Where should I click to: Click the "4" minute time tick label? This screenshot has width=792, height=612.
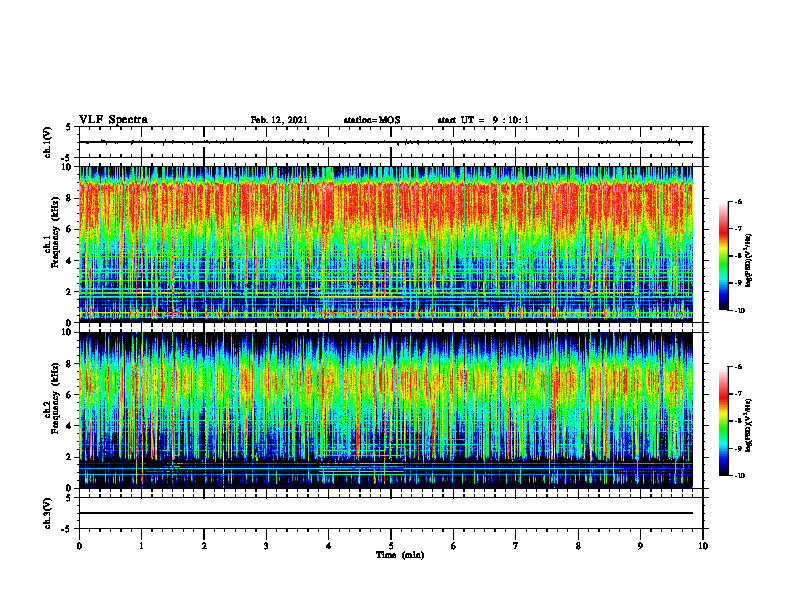[x=329, y=546]
